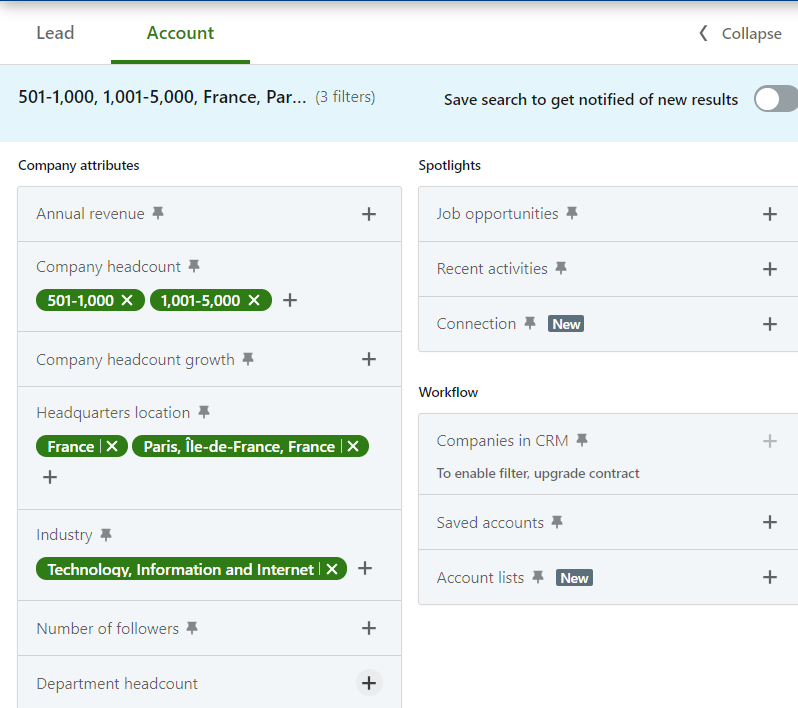The image size is (798, 708).
Task: Pin the Annual revenue filter
Action: [x=158, y=214]
